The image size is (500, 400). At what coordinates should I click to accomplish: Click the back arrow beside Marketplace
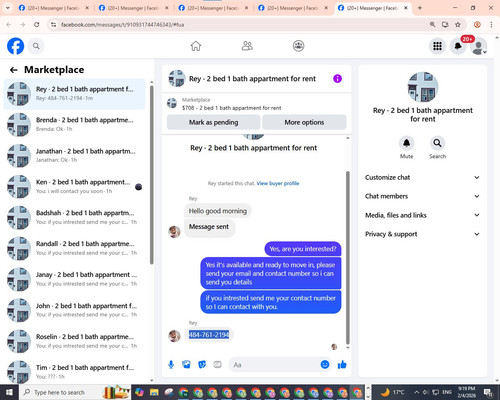pyautogui.click(x=14, y=70)
